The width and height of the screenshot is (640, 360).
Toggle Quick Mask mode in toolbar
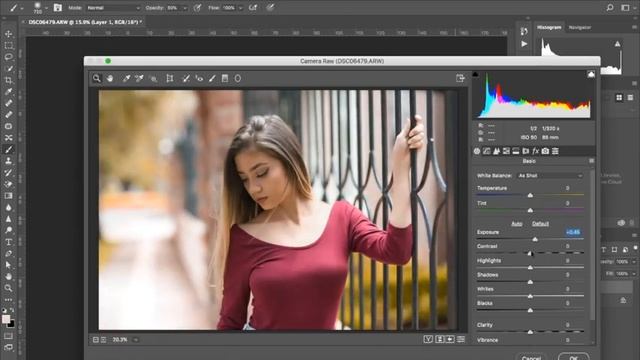point(8,336)
